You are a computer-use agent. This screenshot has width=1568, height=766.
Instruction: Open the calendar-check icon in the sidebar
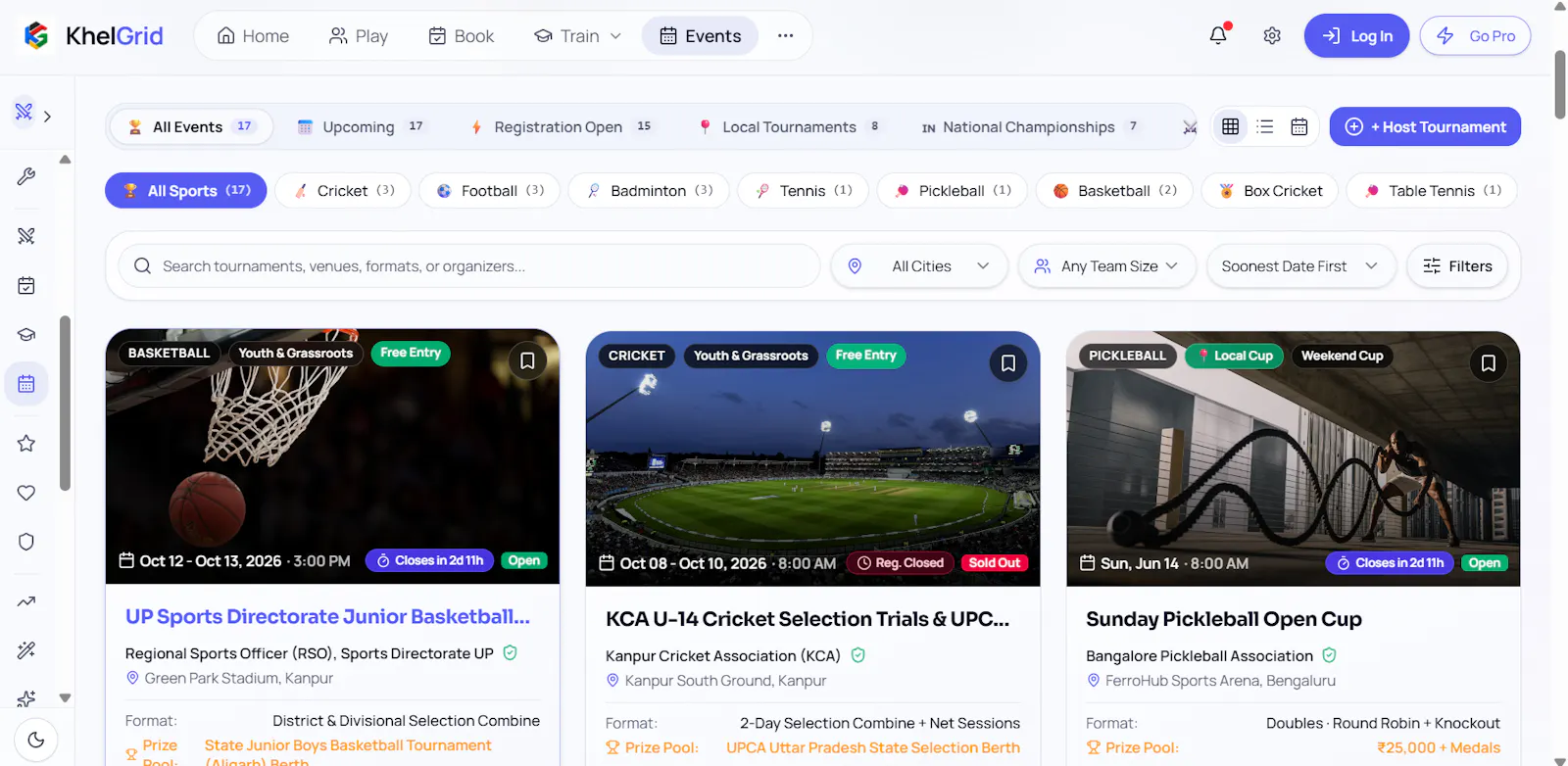26,285
